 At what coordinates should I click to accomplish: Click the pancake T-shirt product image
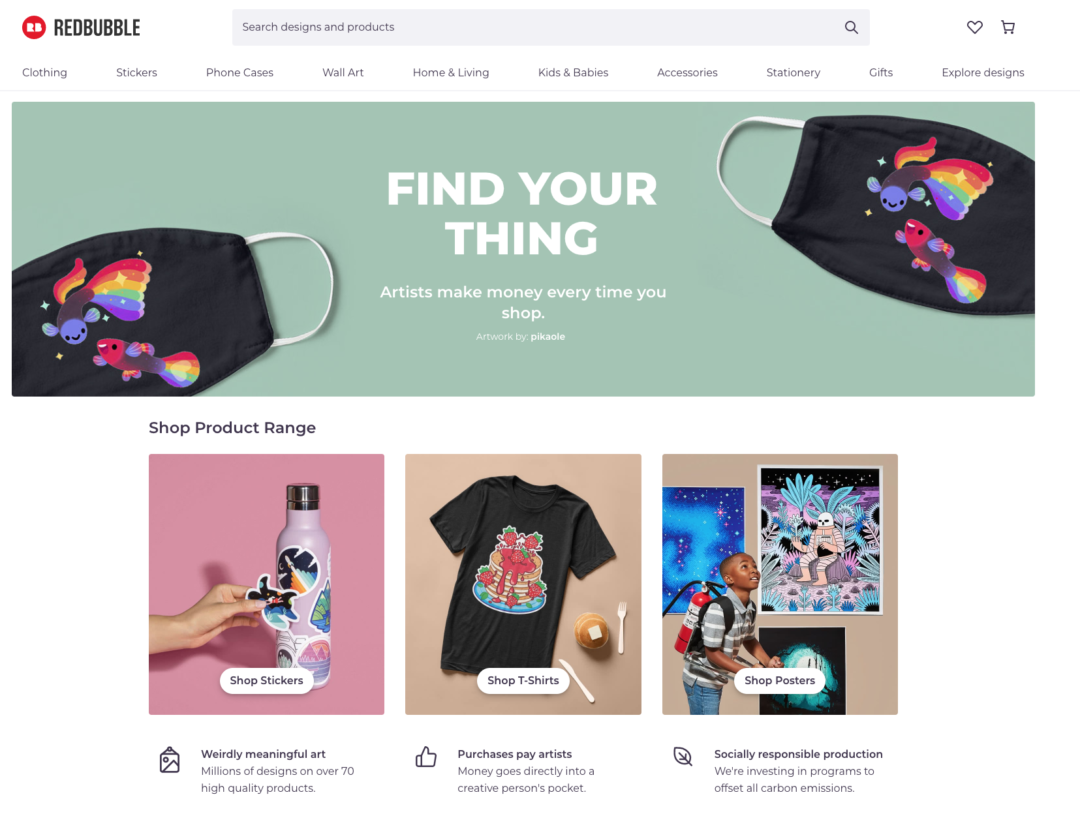523,584
